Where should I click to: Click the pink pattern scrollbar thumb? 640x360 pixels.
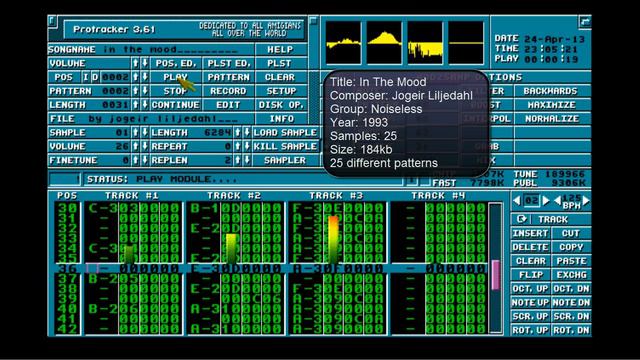tap(496, 275)
